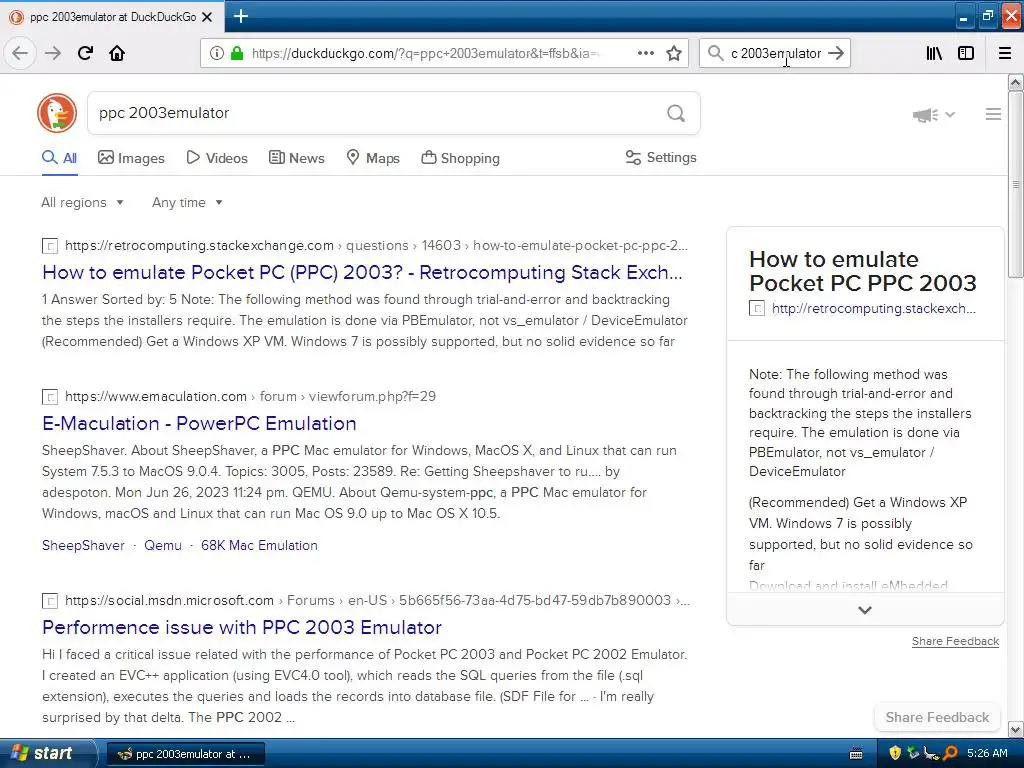Click the floating Share Feedback button

(x=937, y=717)
